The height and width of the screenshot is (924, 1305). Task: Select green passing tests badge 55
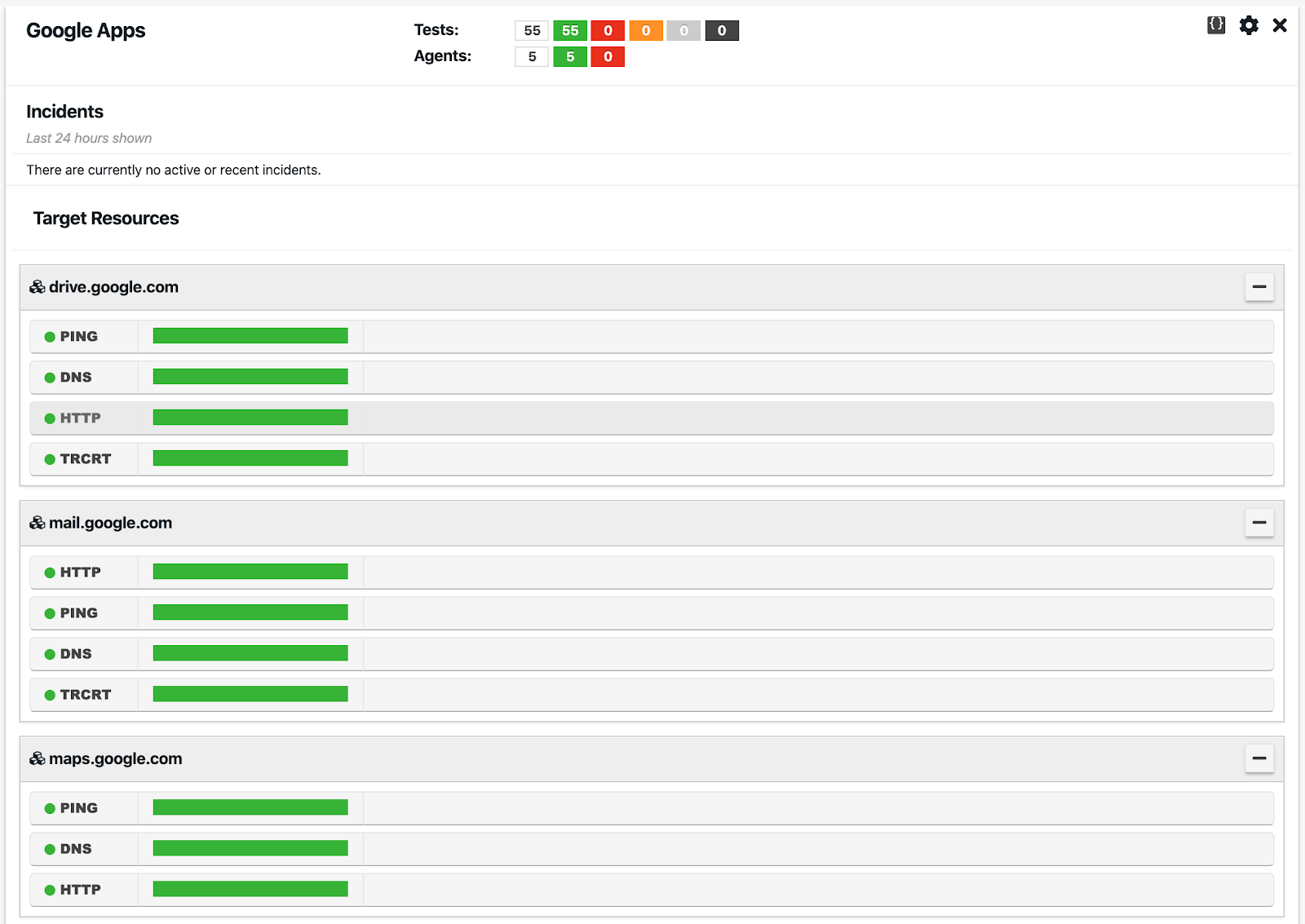570,31
